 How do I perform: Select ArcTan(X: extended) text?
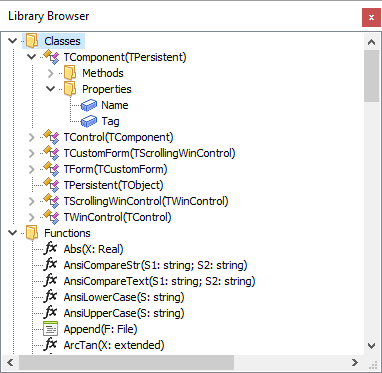[114, 345]
